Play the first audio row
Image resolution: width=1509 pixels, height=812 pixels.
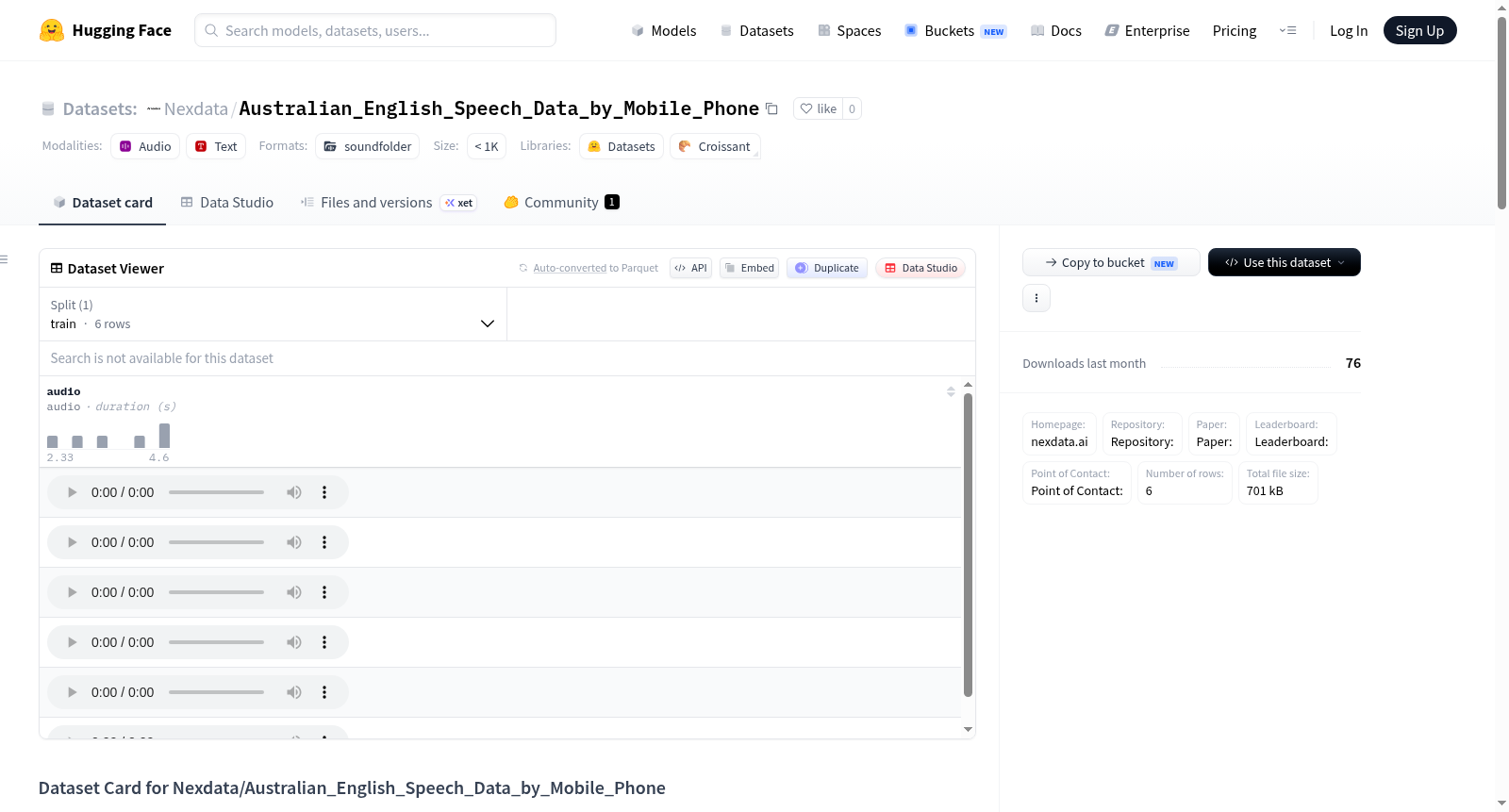[72, 492]
